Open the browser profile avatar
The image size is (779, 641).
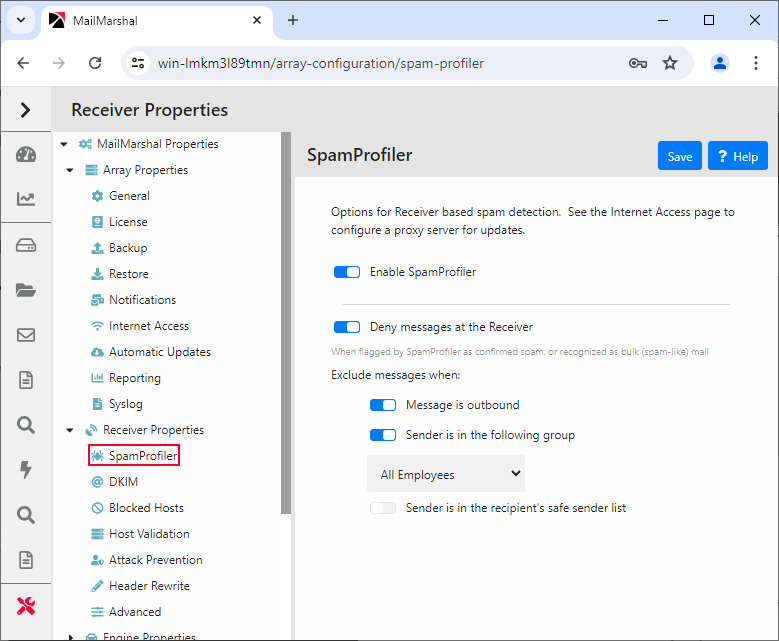pyautogui.click(x=719, y=63)
